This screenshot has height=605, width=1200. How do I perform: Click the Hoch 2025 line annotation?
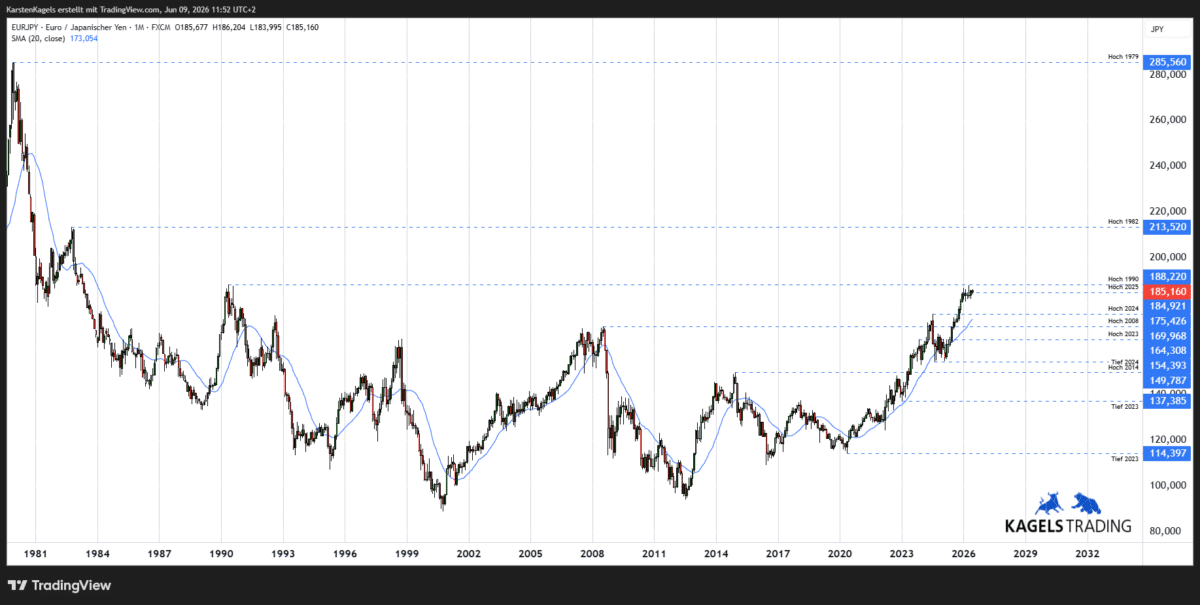click(1123, 287)
